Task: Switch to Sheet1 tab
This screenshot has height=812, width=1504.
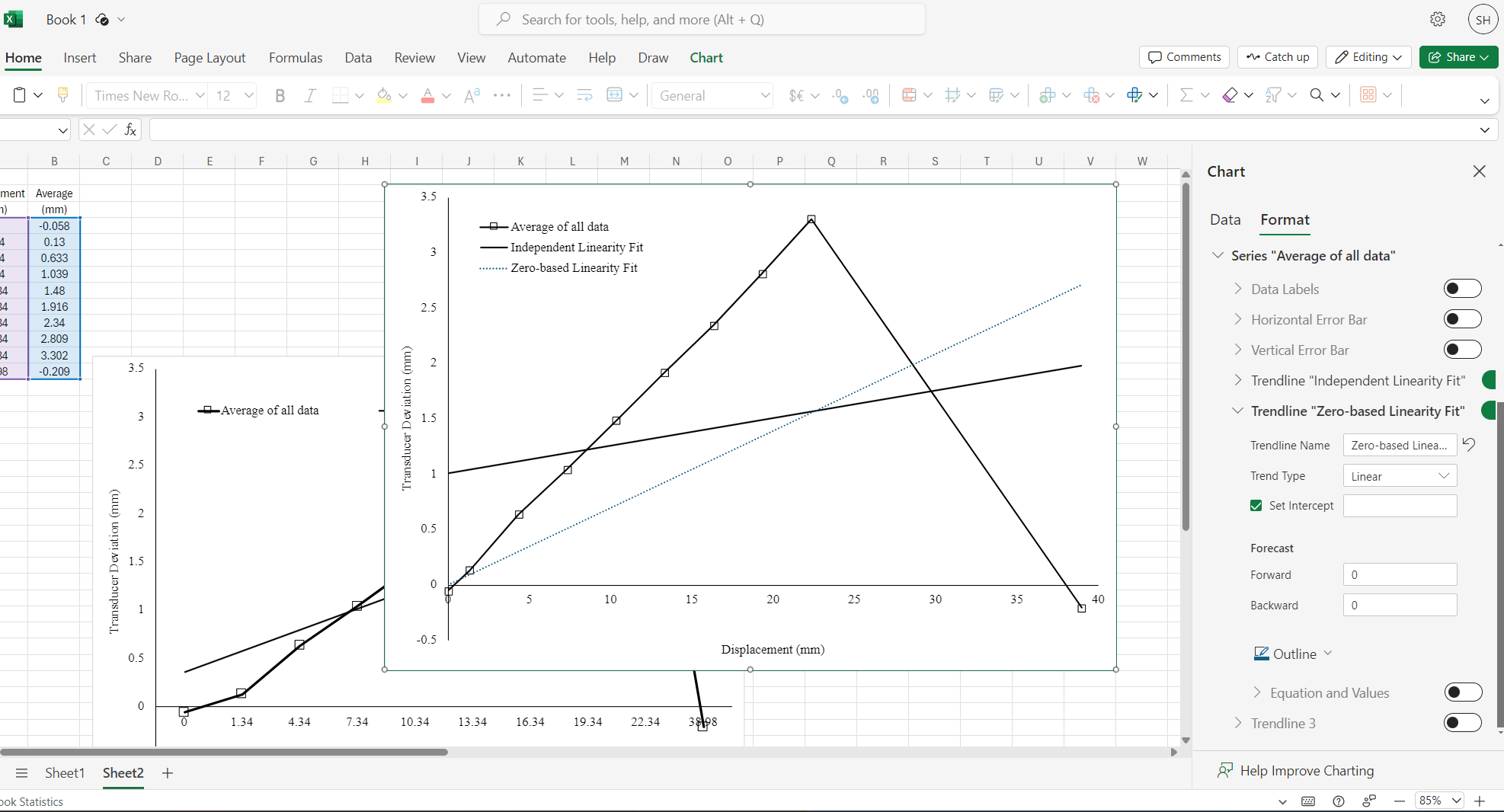Action: click(x=65, y=773)
